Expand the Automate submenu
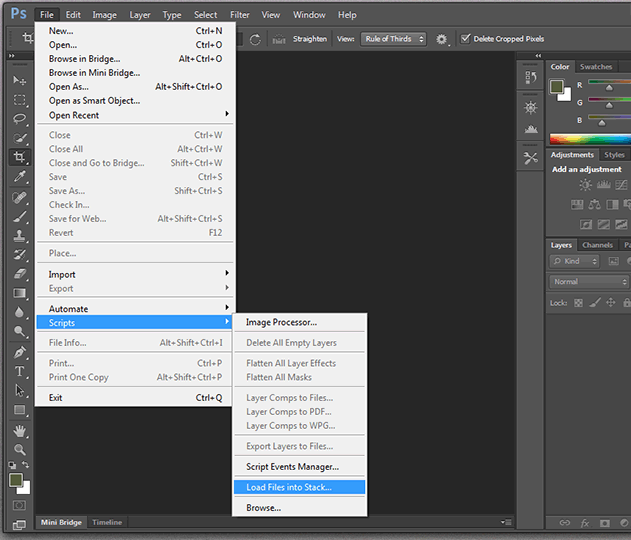Image resolution: width=631 pixels, height=540 pixels. (135, 309)
